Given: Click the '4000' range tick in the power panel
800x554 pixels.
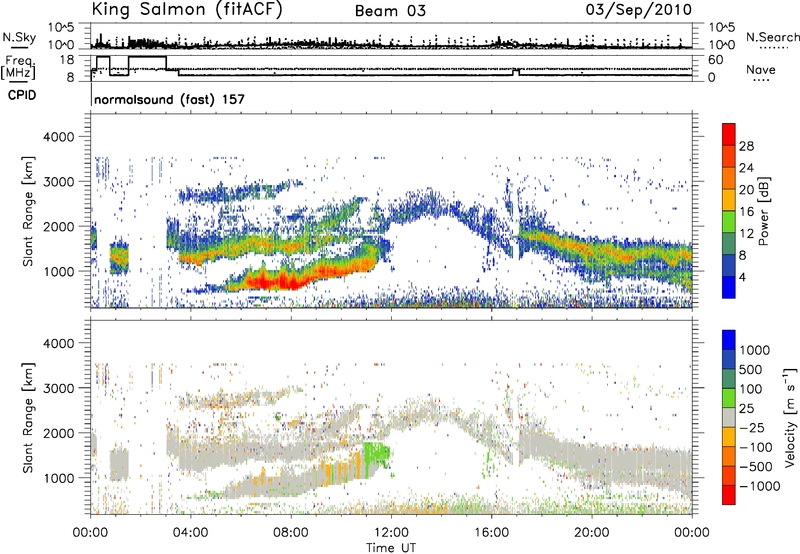Looking at the screenshot, I should click(x=58, y=137).
